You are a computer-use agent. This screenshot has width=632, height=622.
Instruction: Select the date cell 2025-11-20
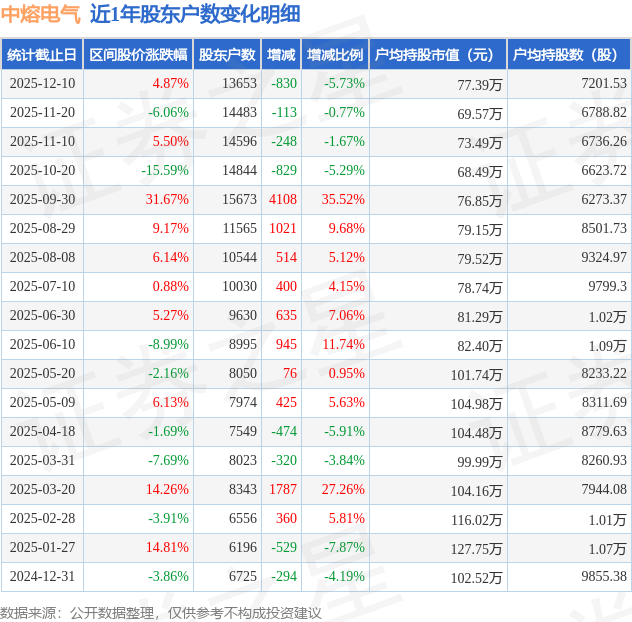coord(42,112)
